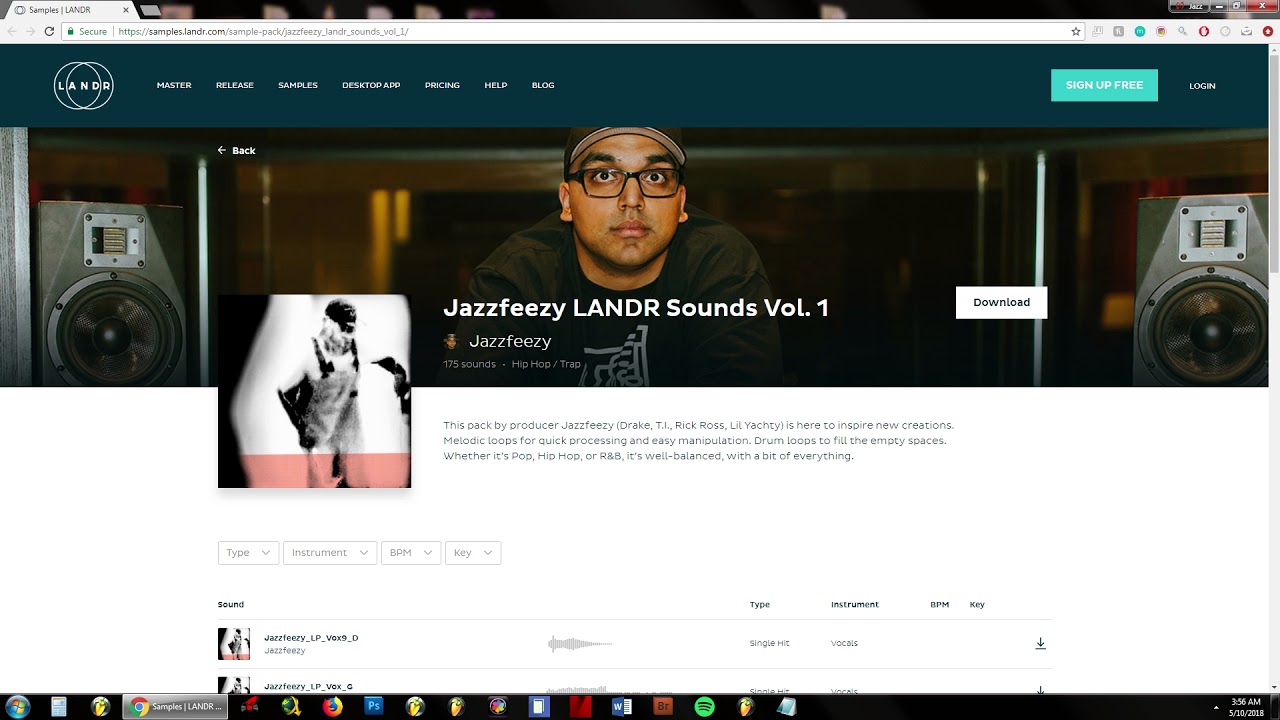
Task: Go to the RELEASE nav item
Action: 235,85
